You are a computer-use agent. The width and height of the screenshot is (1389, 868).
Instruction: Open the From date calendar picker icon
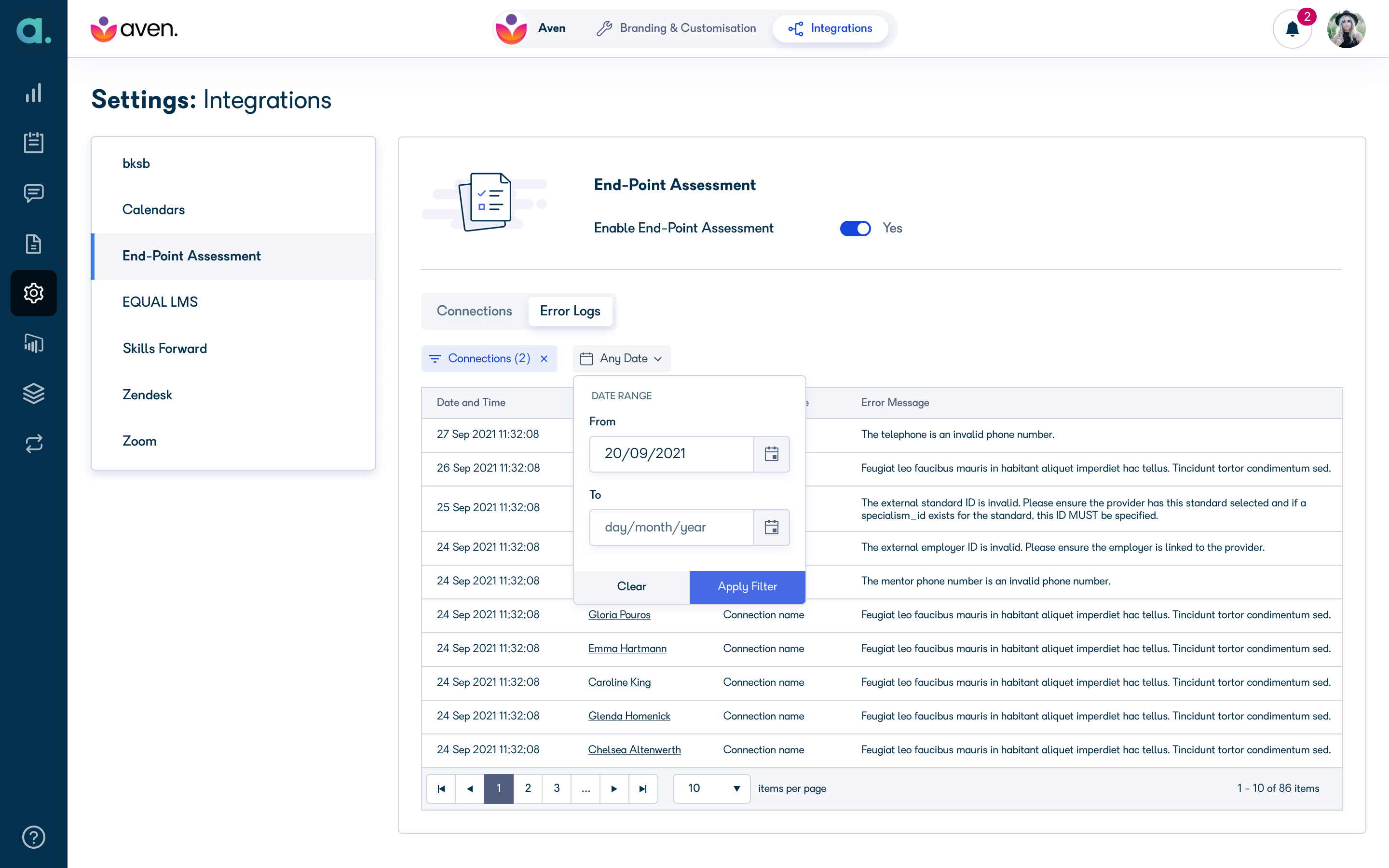[771, 453]
